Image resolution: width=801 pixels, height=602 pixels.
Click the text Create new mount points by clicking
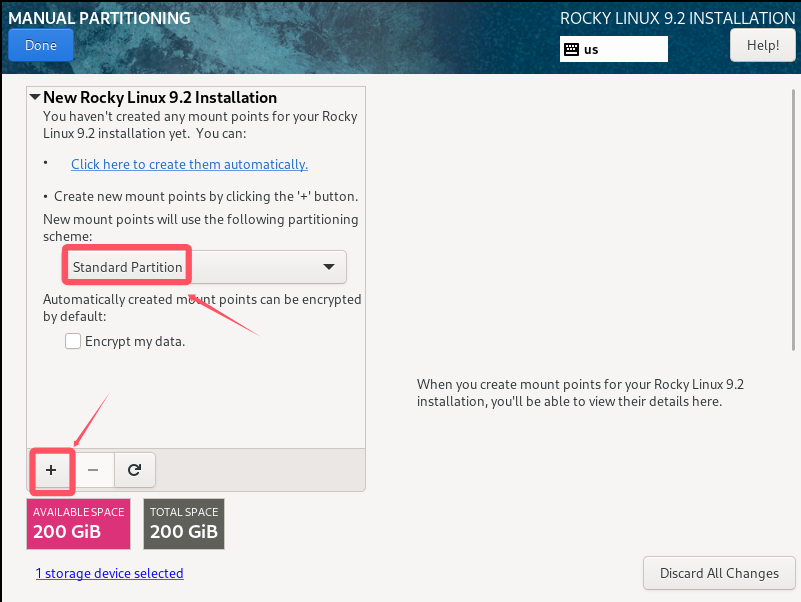click(x=206, y=196)
